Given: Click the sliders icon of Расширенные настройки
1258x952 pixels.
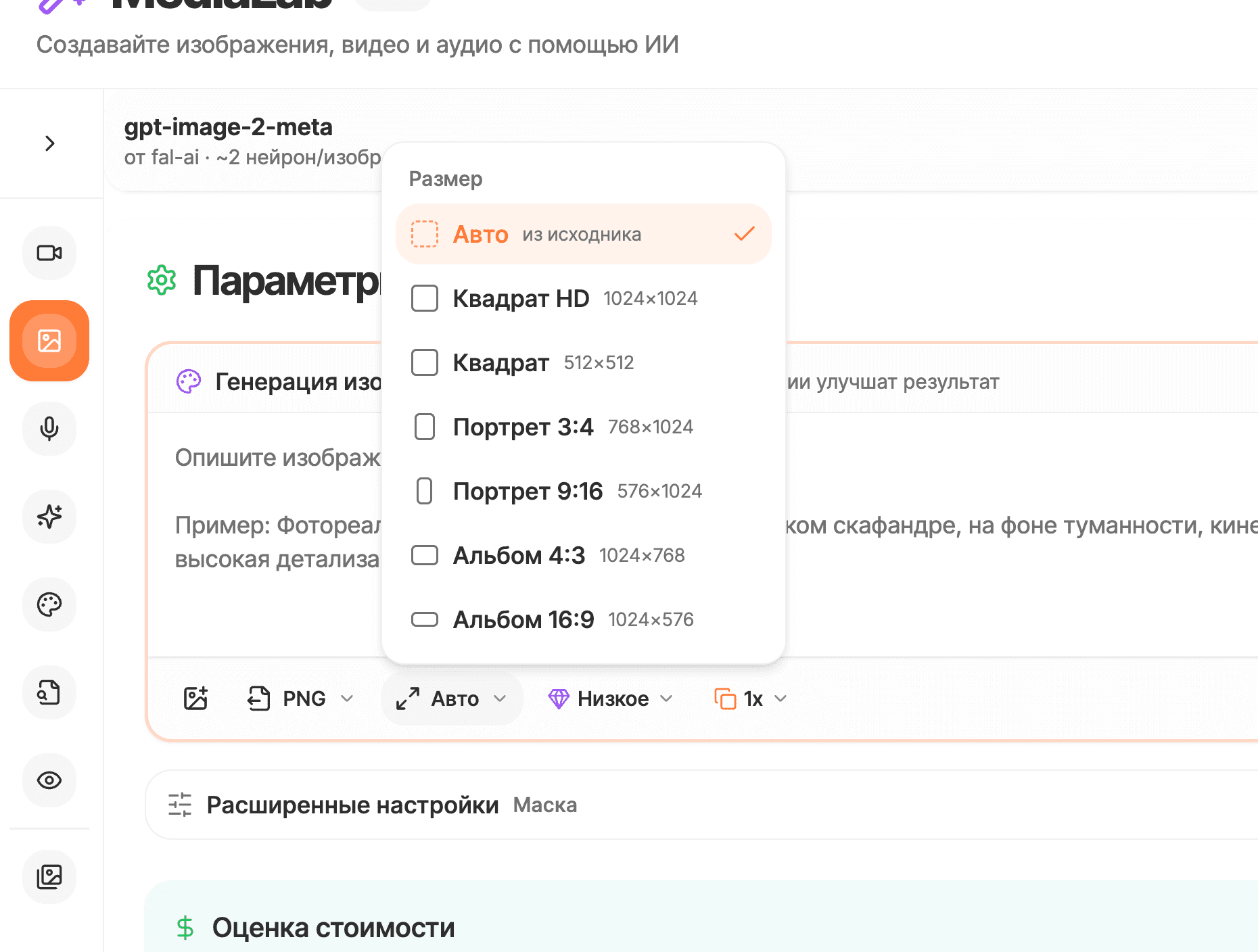Looking at the screenshot, I should tap(180, 805).
